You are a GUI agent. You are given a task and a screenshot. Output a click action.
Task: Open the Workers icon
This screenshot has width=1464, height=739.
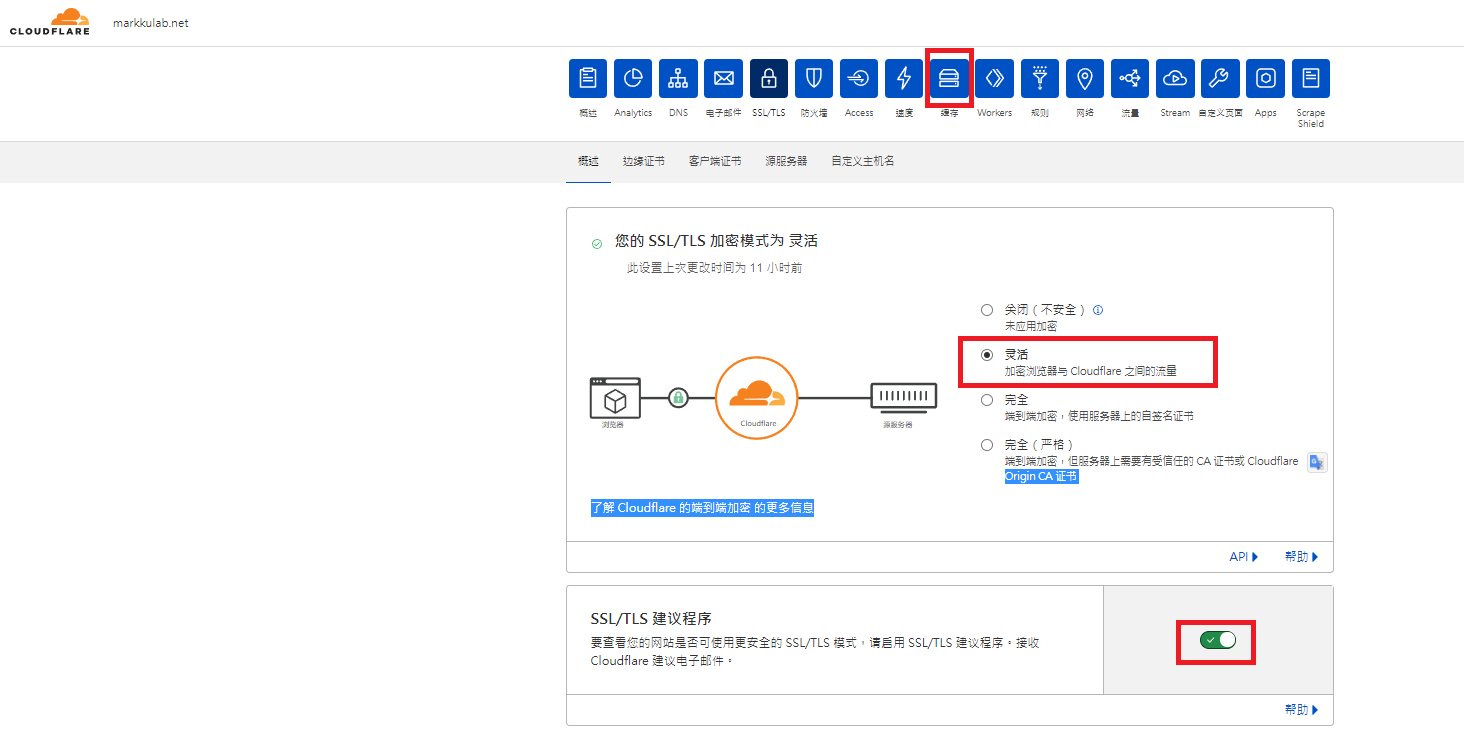(994, 78)
